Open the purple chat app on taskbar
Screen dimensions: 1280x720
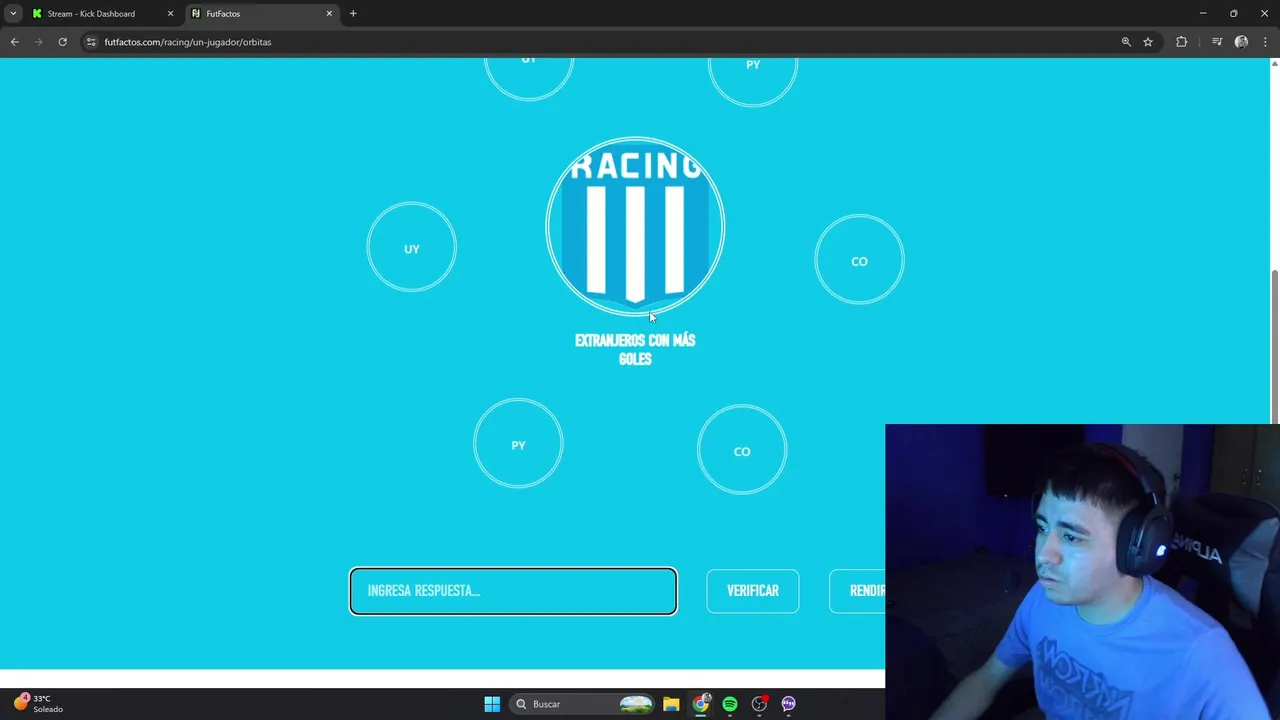click(788, 704)
